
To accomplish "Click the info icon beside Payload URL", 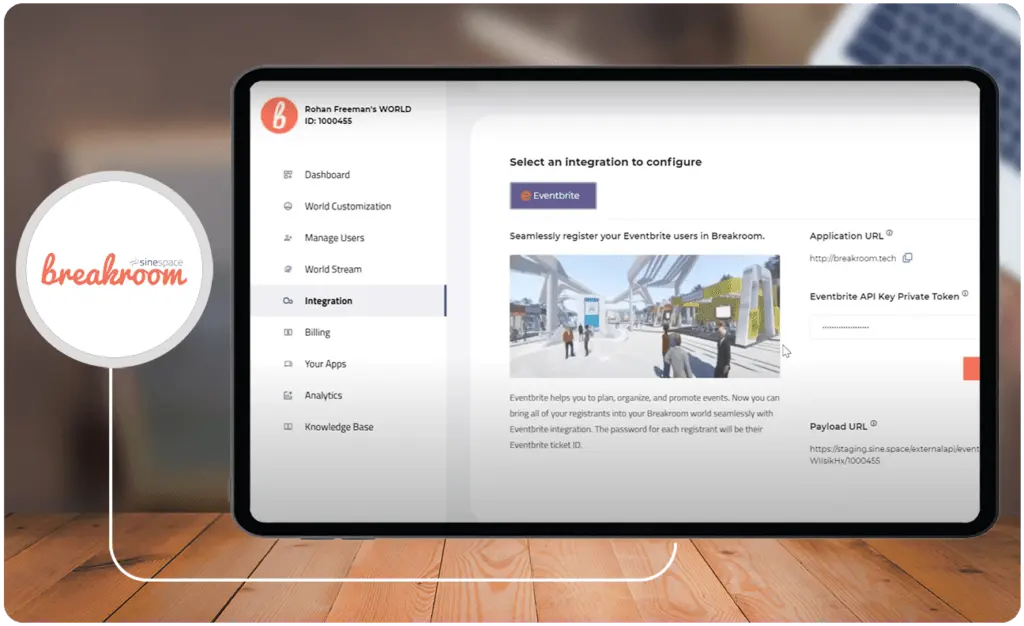I will point(874,424).
